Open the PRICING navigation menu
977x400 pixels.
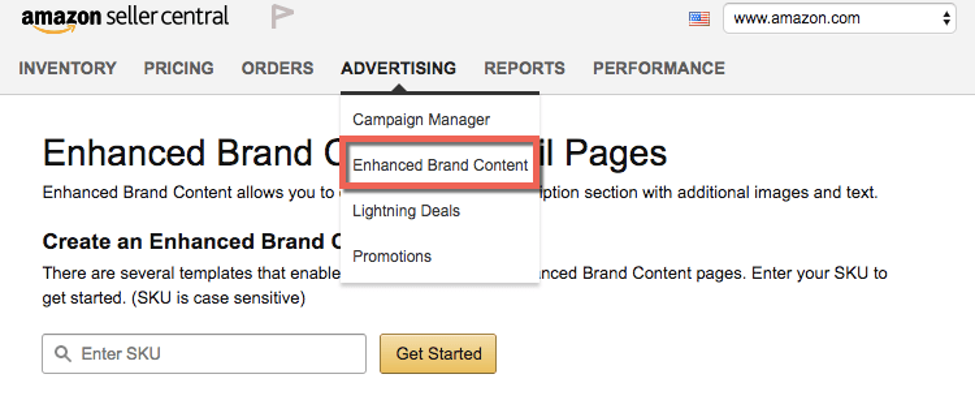tap(179, 69)
